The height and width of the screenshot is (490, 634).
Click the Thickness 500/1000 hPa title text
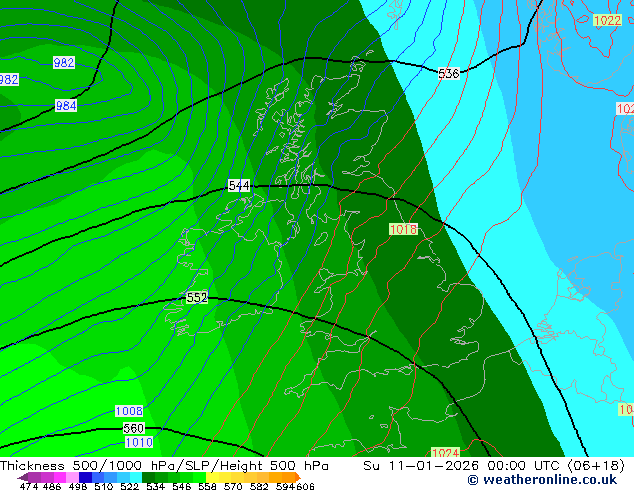pyautogui.click(x=89, y=466)
